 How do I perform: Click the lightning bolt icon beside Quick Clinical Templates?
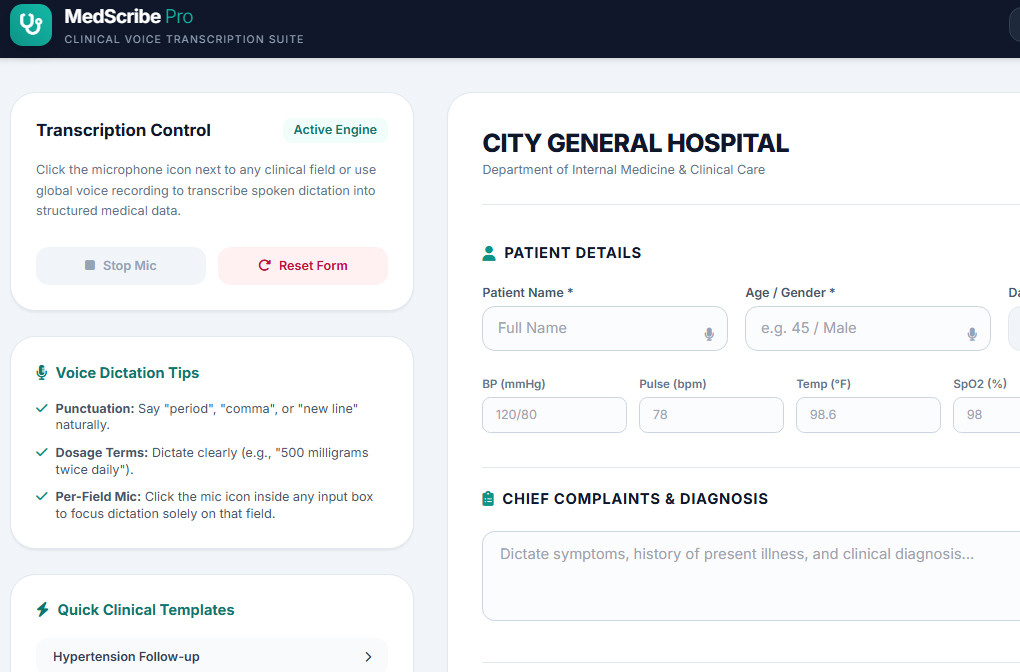43,610
